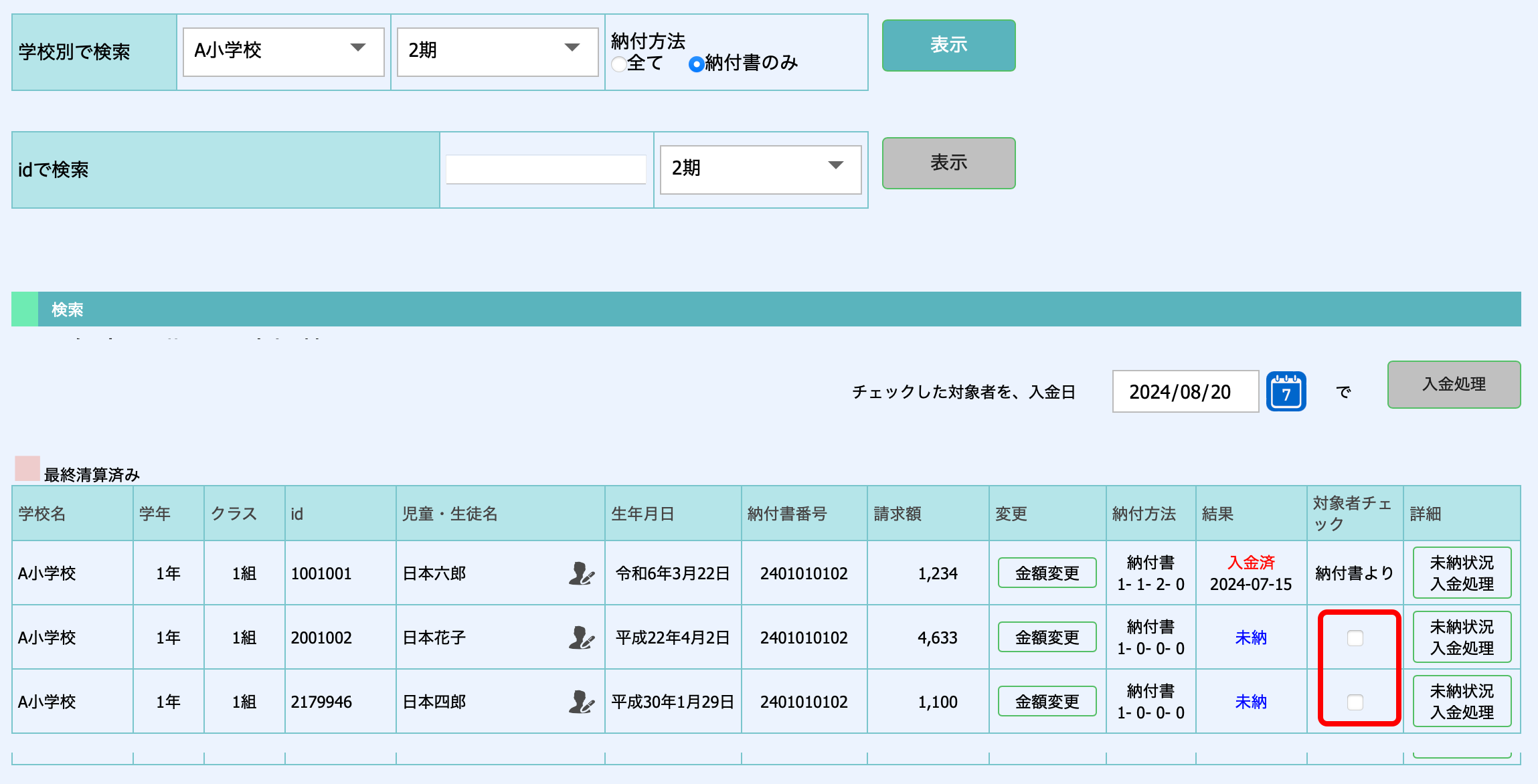This screenshot has height=784, width=1538.
Task: Open the calendar date picker icon
Action: click(1286, 391)
